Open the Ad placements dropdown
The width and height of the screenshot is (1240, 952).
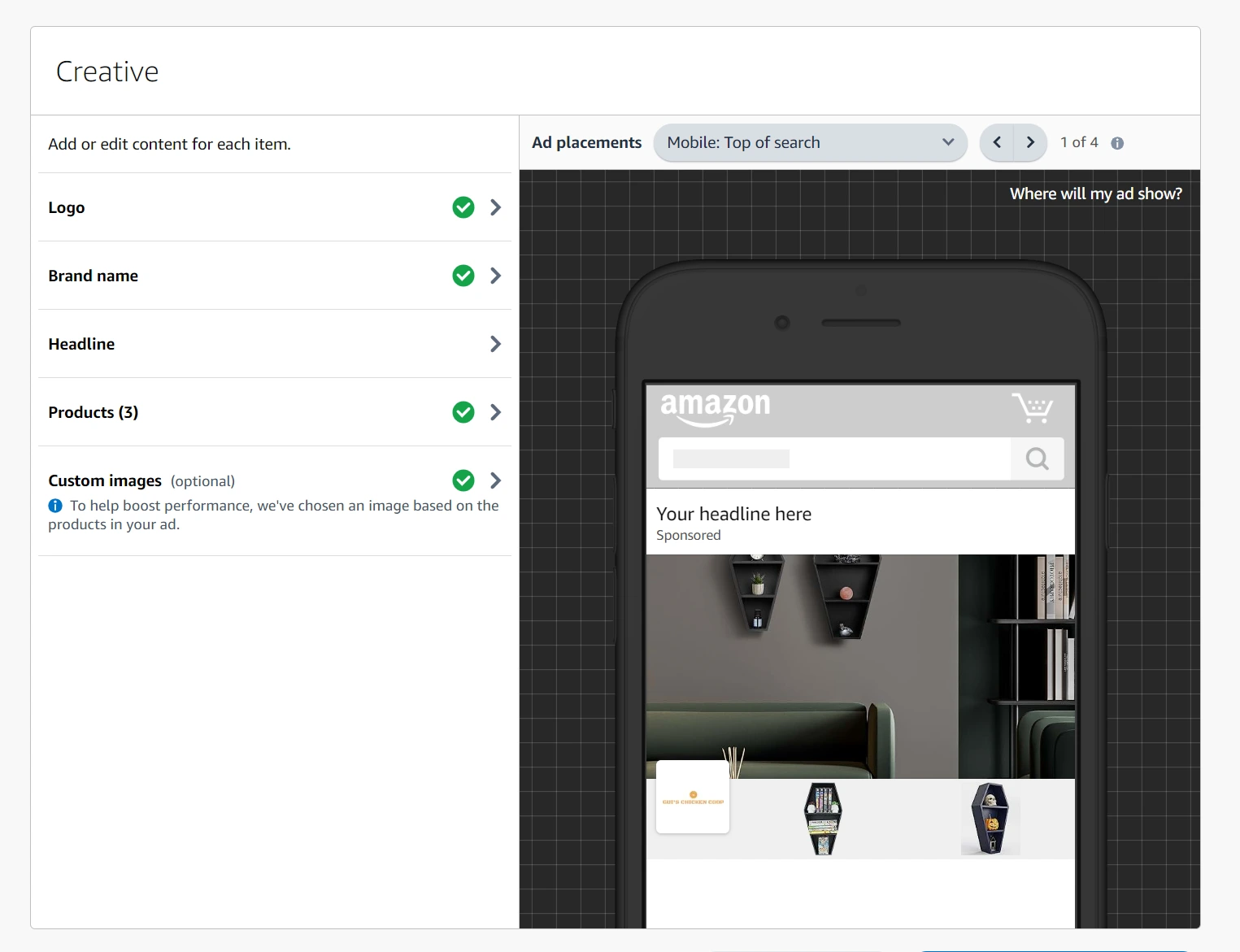click(x=810, y=142)
